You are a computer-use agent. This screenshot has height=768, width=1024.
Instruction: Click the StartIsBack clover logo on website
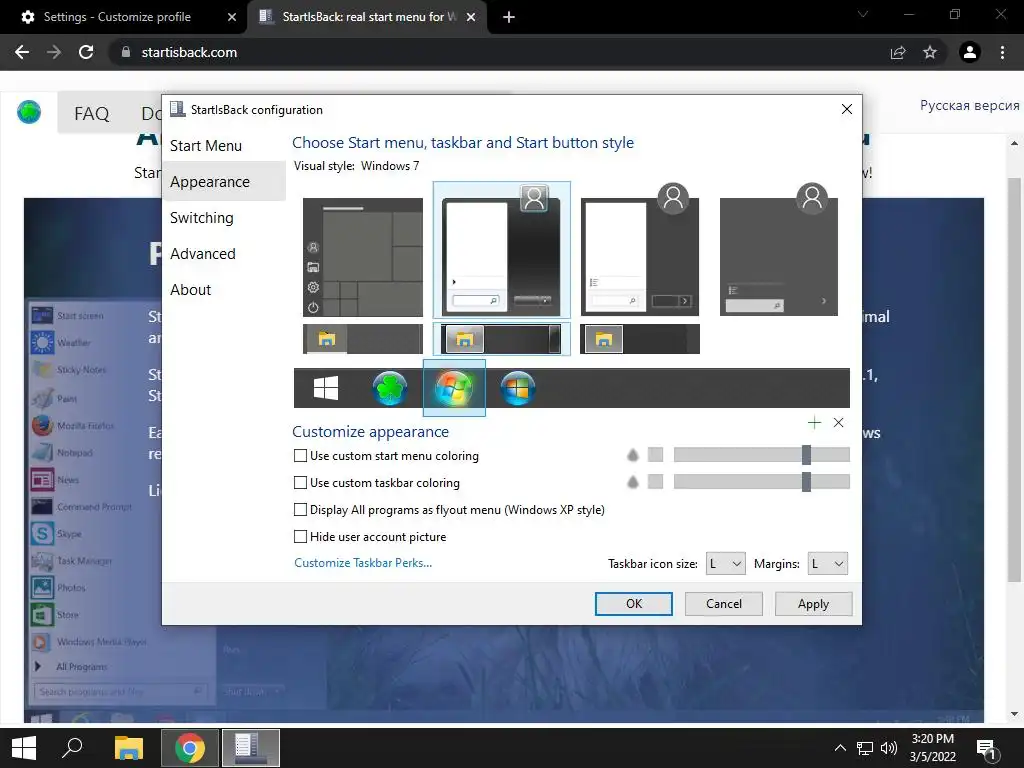click(x=29, y=112)
